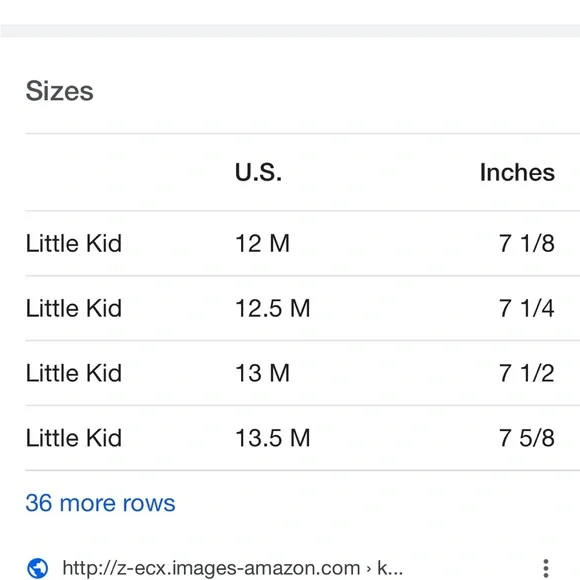
Task: Click the 7 1/8 inches value
Action: point(527,243)
